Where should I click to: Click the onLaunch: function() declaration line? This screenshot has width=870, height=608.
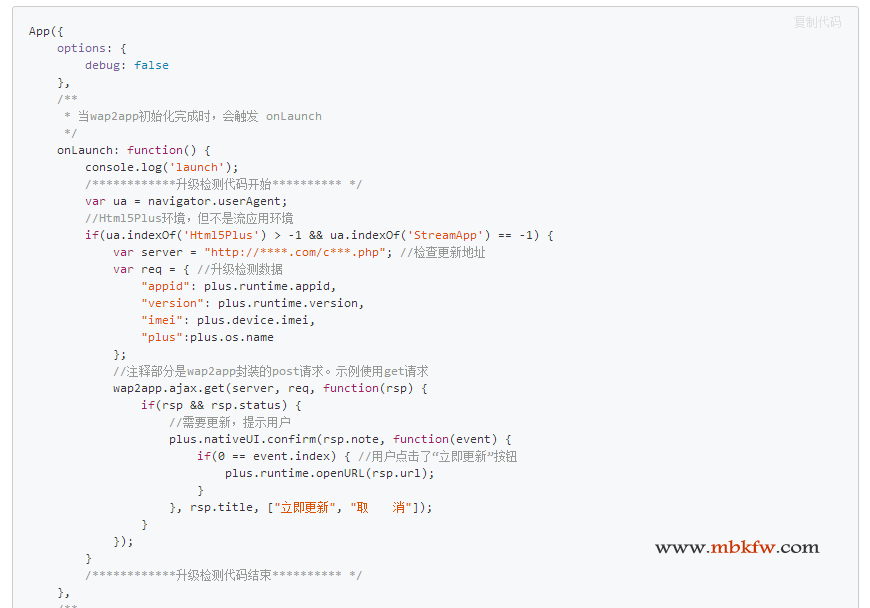point(133,150)
